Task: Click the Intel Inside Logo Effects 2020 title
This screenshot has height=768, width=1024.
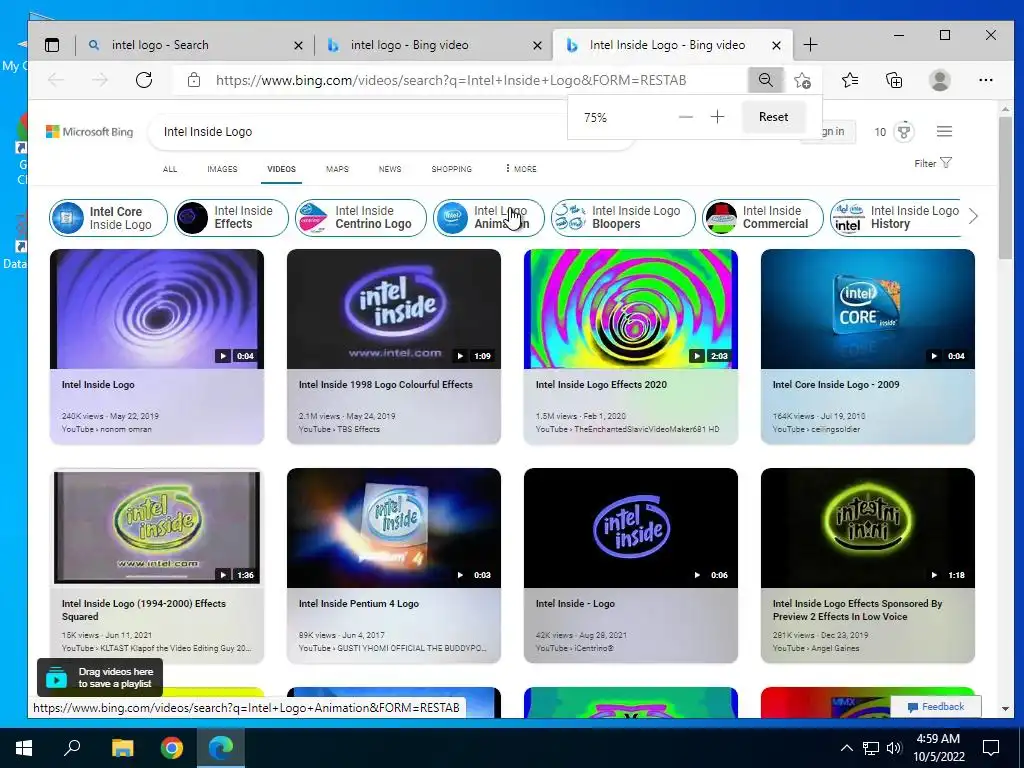Action: [x=601, y=385]
